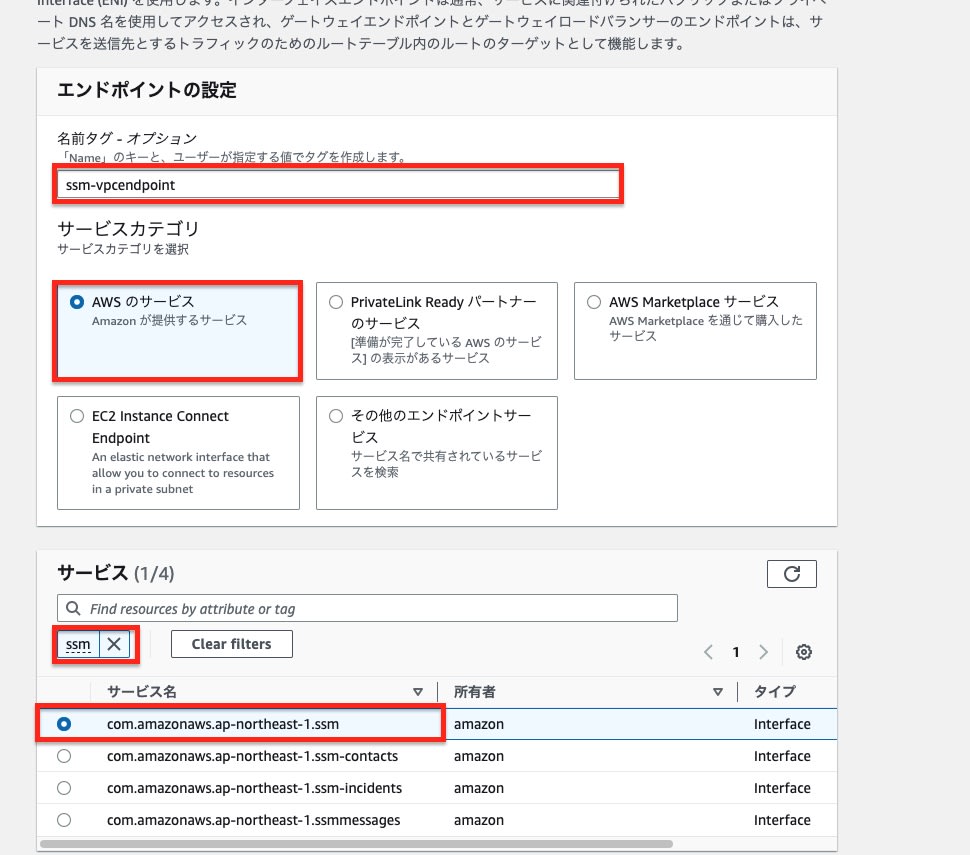Click the エンドポイントの設定 heading
The height and width of the screenshot is (855, 970).
[147, 90]
